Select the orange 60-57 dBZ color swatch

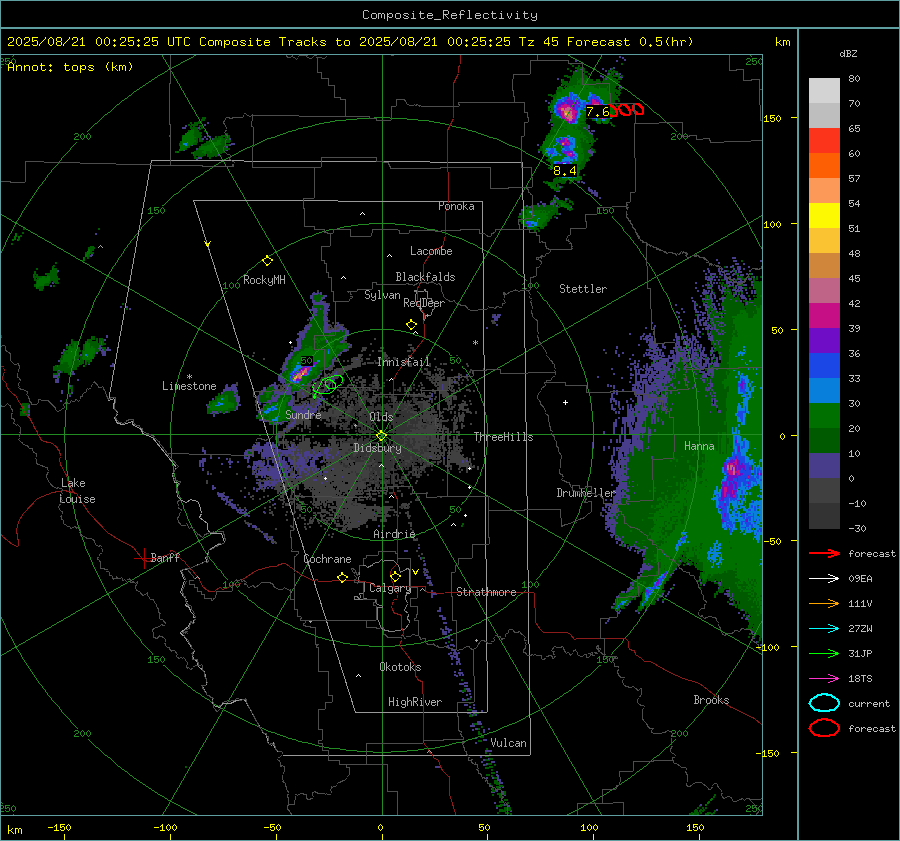pyautogui.click(x=824, y=165)
